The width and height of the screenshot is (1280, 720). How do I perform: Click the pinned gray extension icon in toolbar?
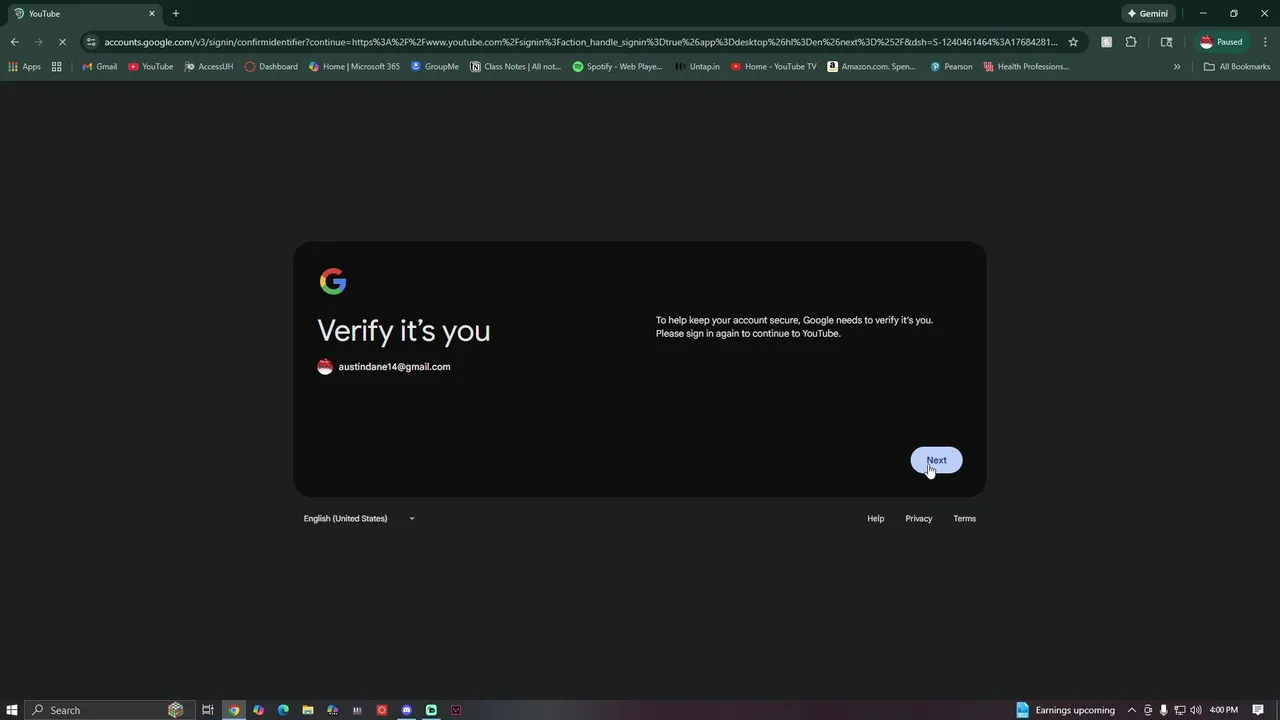[1106, 42]
